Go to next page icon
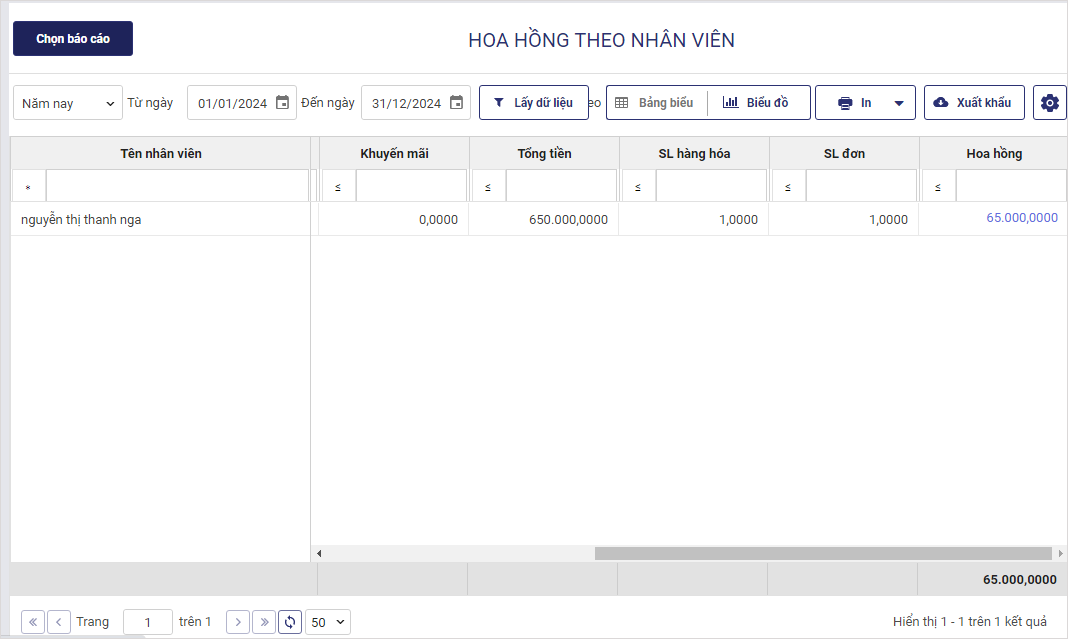Screen dimensions: 1068x639 point(238,622)
